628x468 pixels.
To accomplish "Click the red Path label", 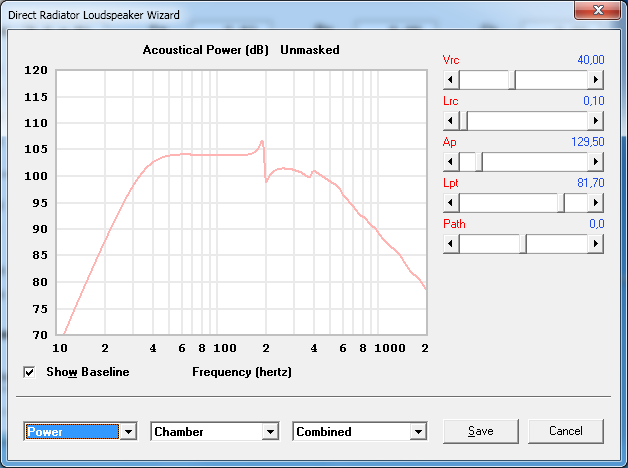I will [454, 224].
